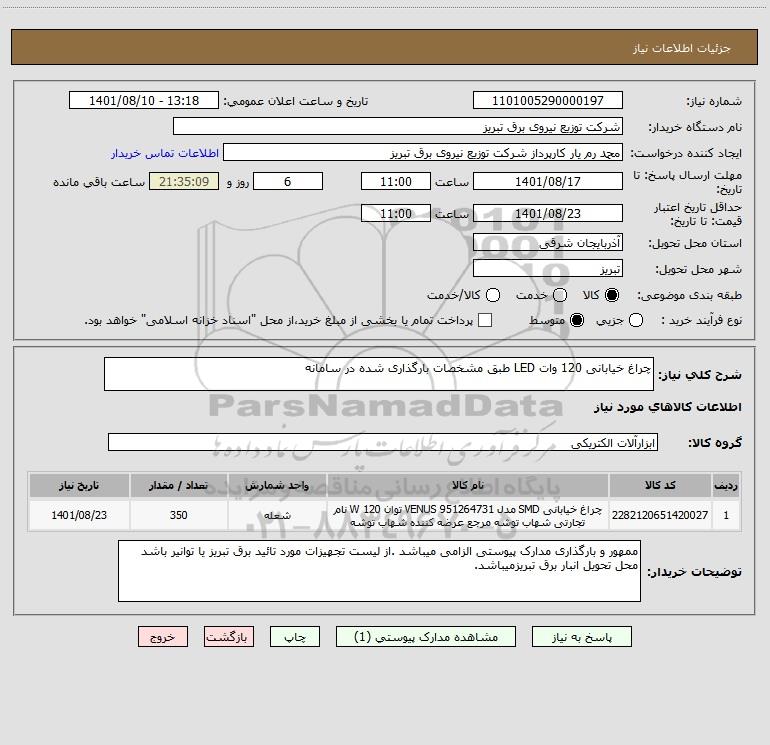Click the product name cell چراغ خیابانی SMD
This screenshot has width=770, height=745.
click(468, 515)
